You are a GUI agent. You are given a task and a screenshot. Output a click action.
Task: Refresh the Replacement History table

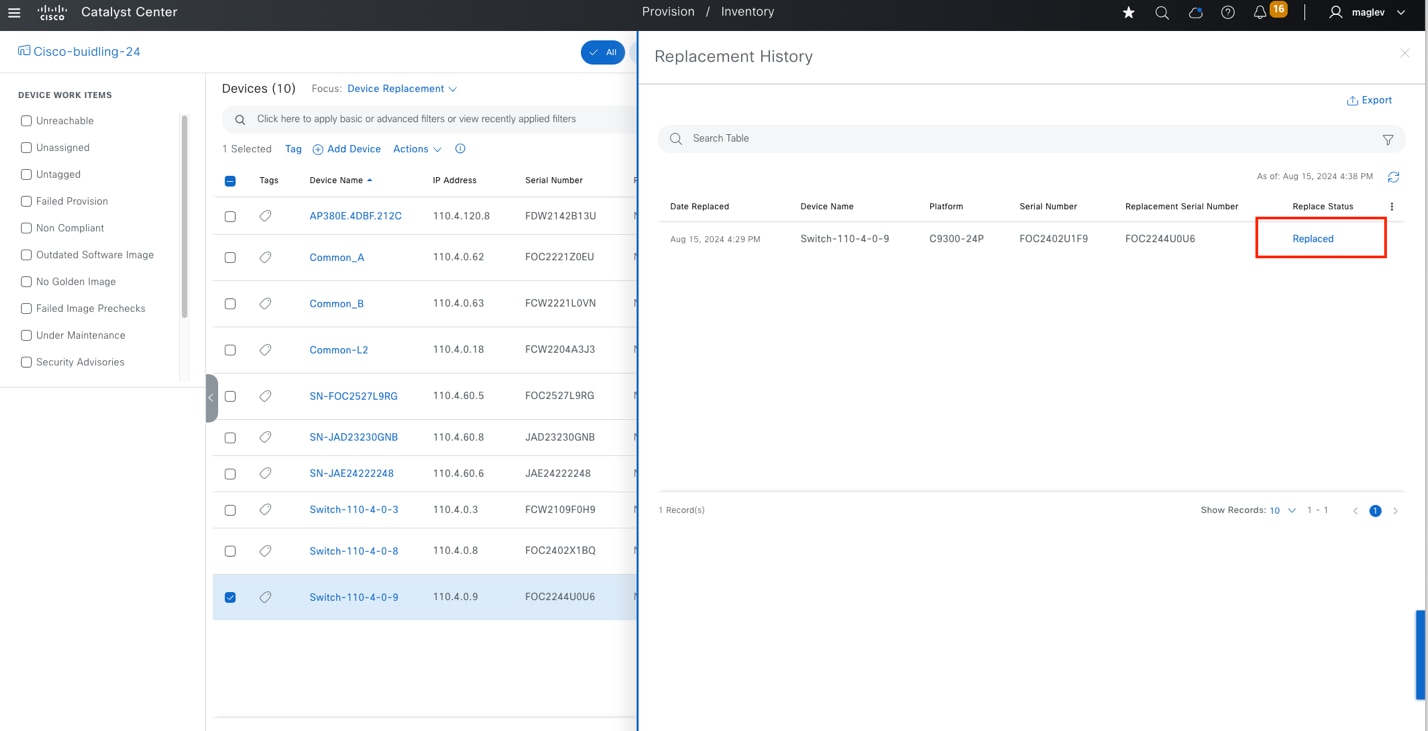click(1393, 177)
